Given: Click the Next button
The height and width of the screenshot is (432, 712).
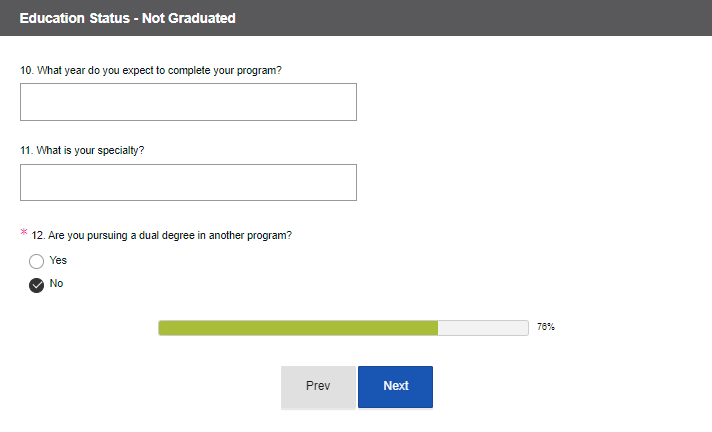Looking at the screenshot, I should (395, 387).
